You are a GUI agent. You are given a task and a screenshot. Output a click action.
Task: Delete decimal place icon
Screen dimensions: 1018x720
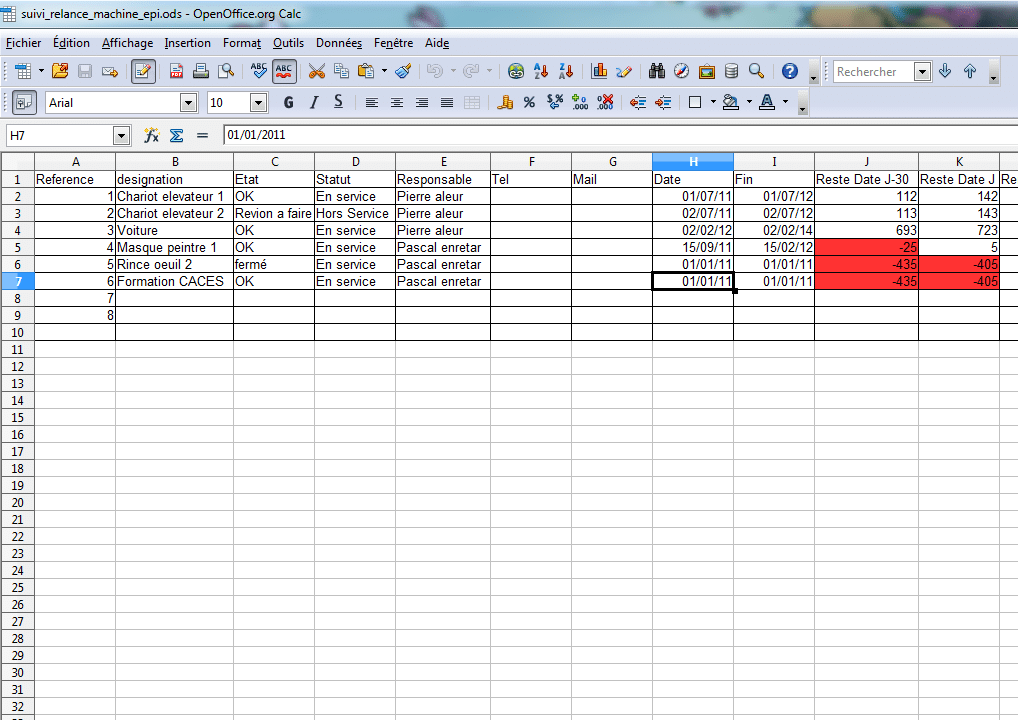(x=605, y=102)
